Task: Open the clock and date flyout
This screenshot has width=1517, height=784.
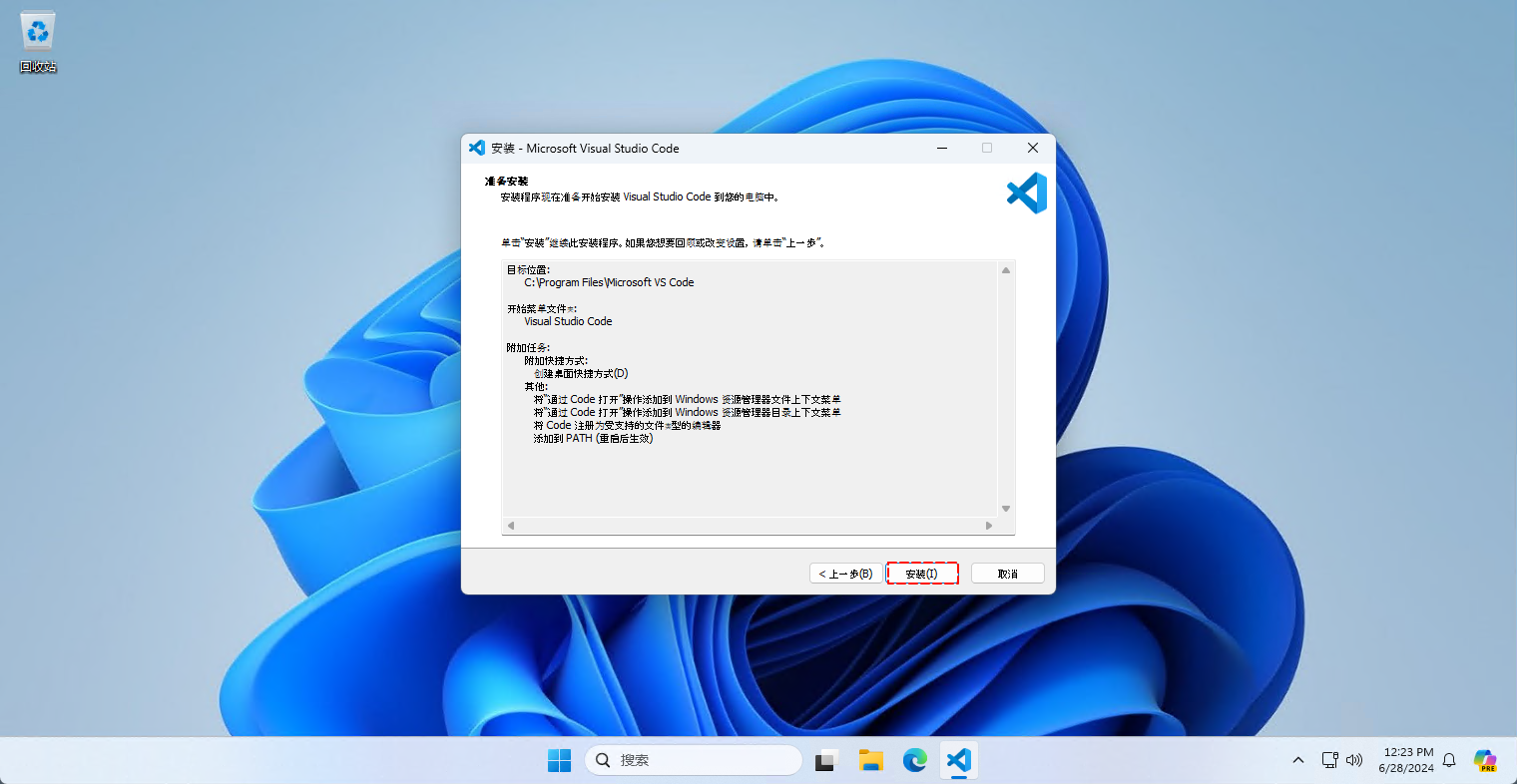Action: 1407,760
